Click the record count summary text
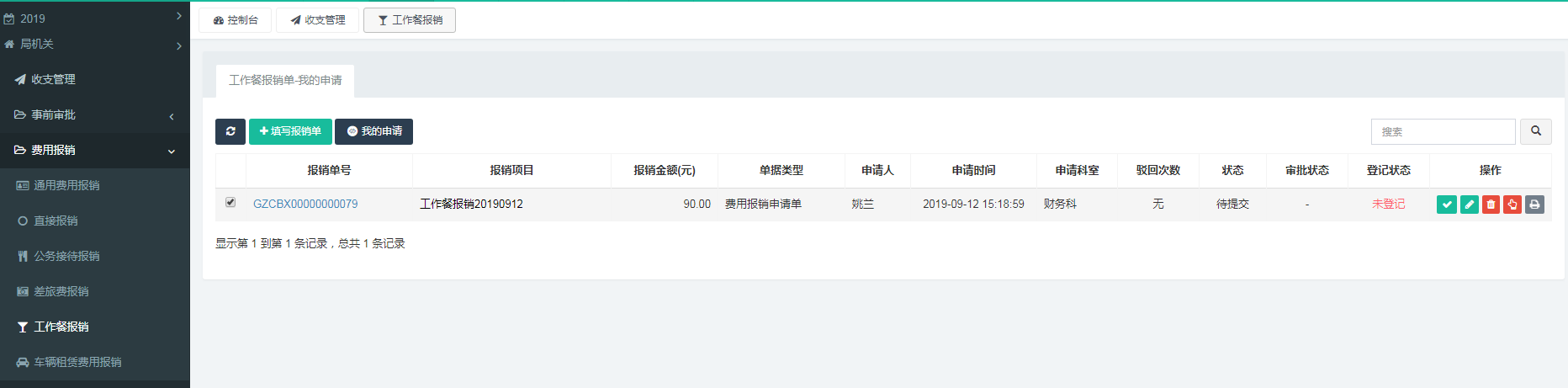Screen dimensions: 1568x388 310,243
